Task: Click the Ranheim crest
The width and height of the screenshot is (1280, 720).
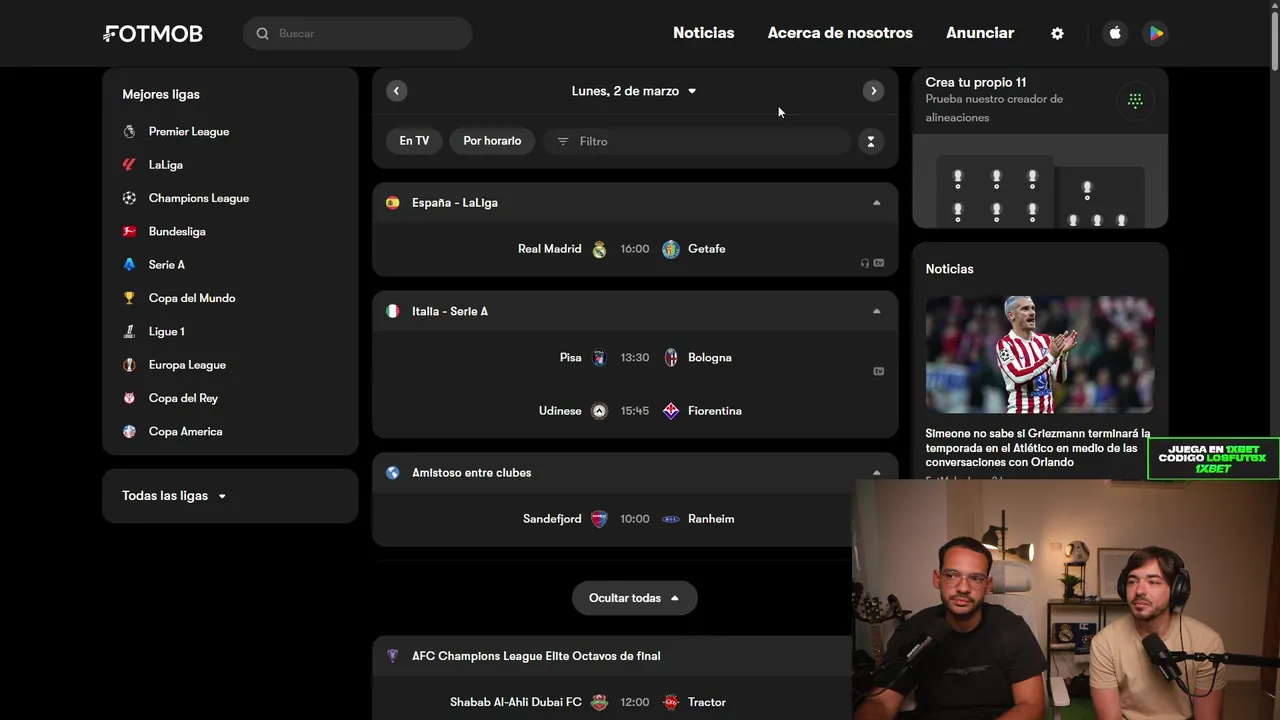Action: point(671,519)
